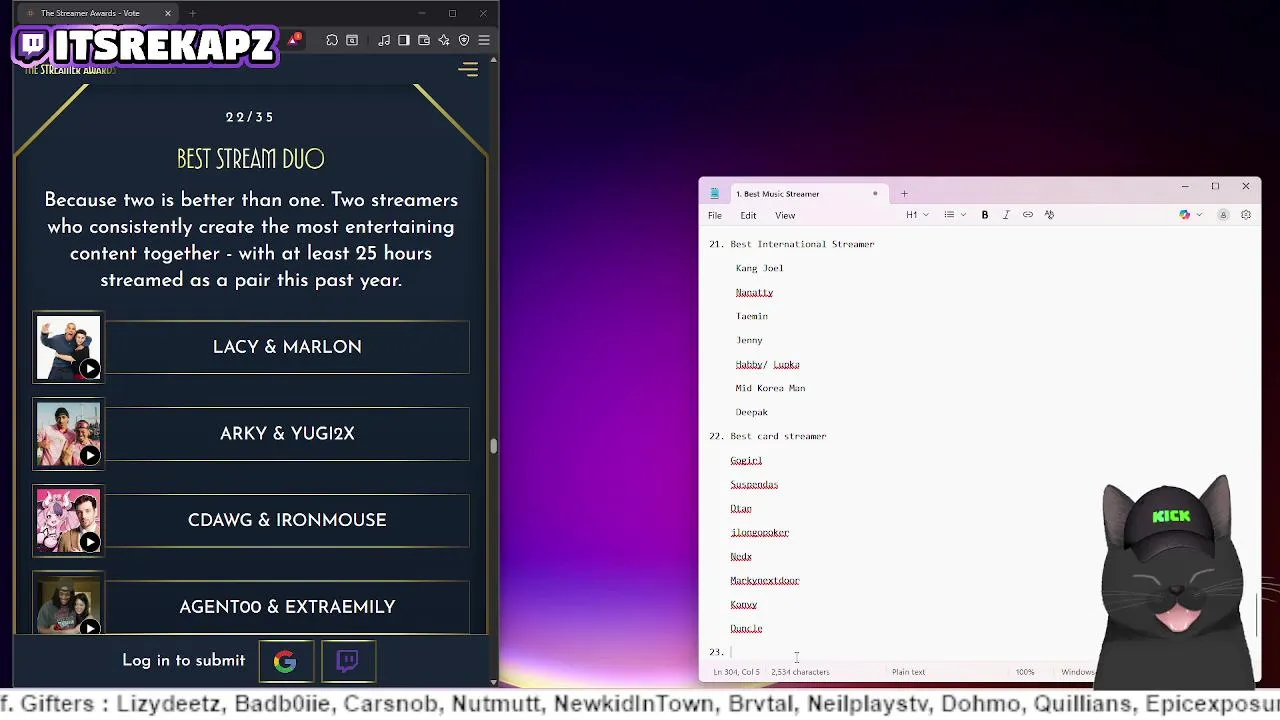Vote for Lacy & Marlon
This screenshot has height=720, width=1280.
pyautogui.click(x=287, y=347)
